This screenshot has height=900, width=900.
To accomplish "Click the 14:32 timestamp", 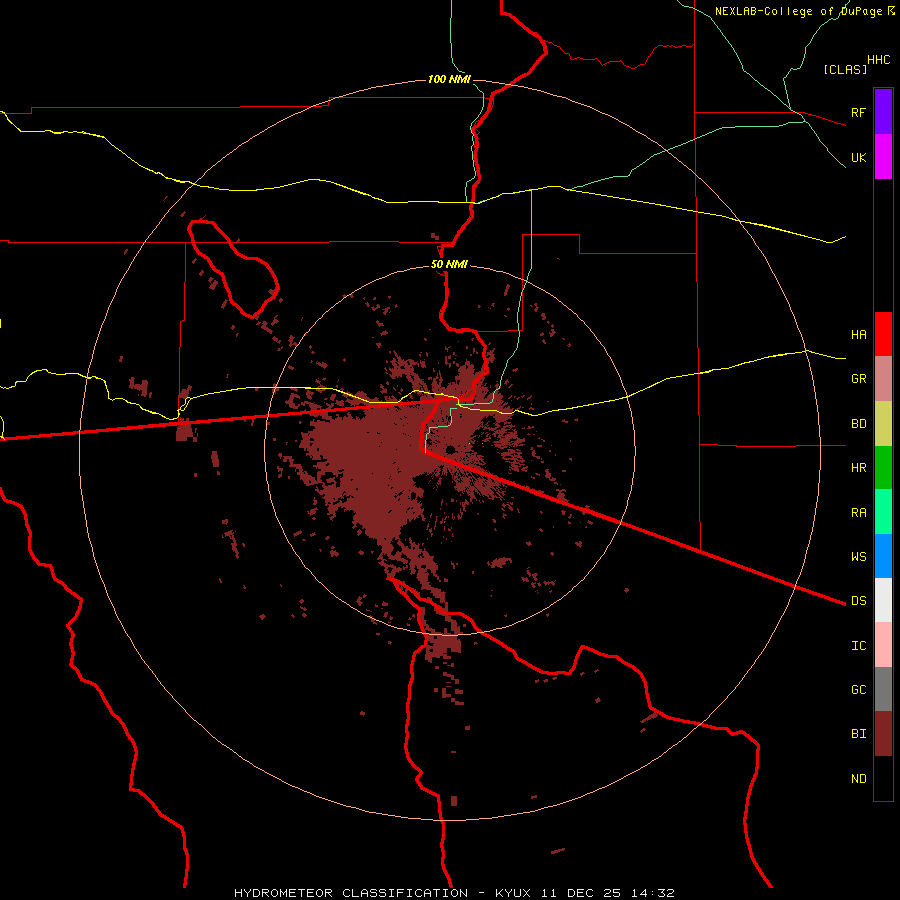I will 652,893.
